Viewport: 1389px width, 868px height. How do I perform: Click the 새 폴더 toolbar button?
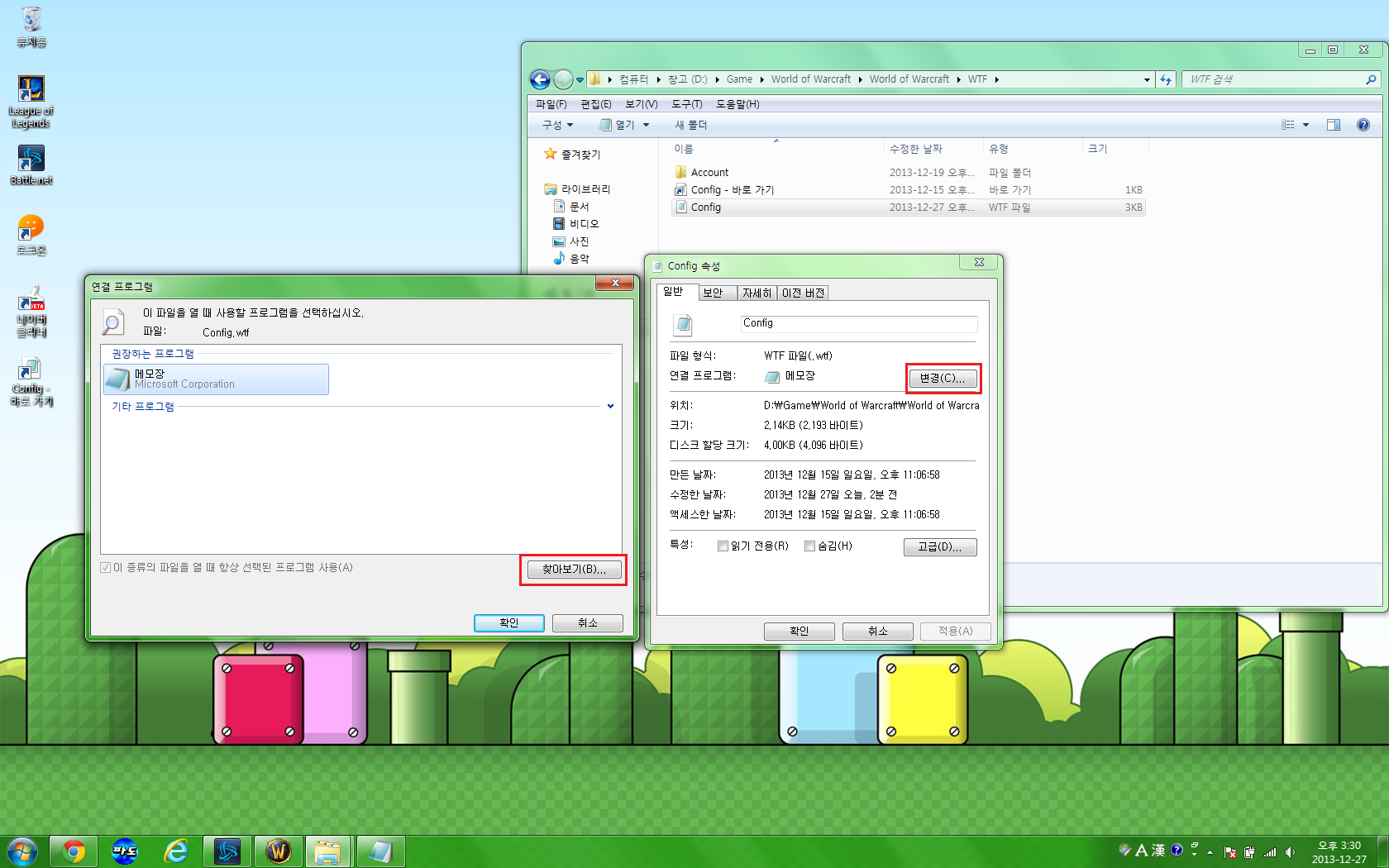coord(690,125)
